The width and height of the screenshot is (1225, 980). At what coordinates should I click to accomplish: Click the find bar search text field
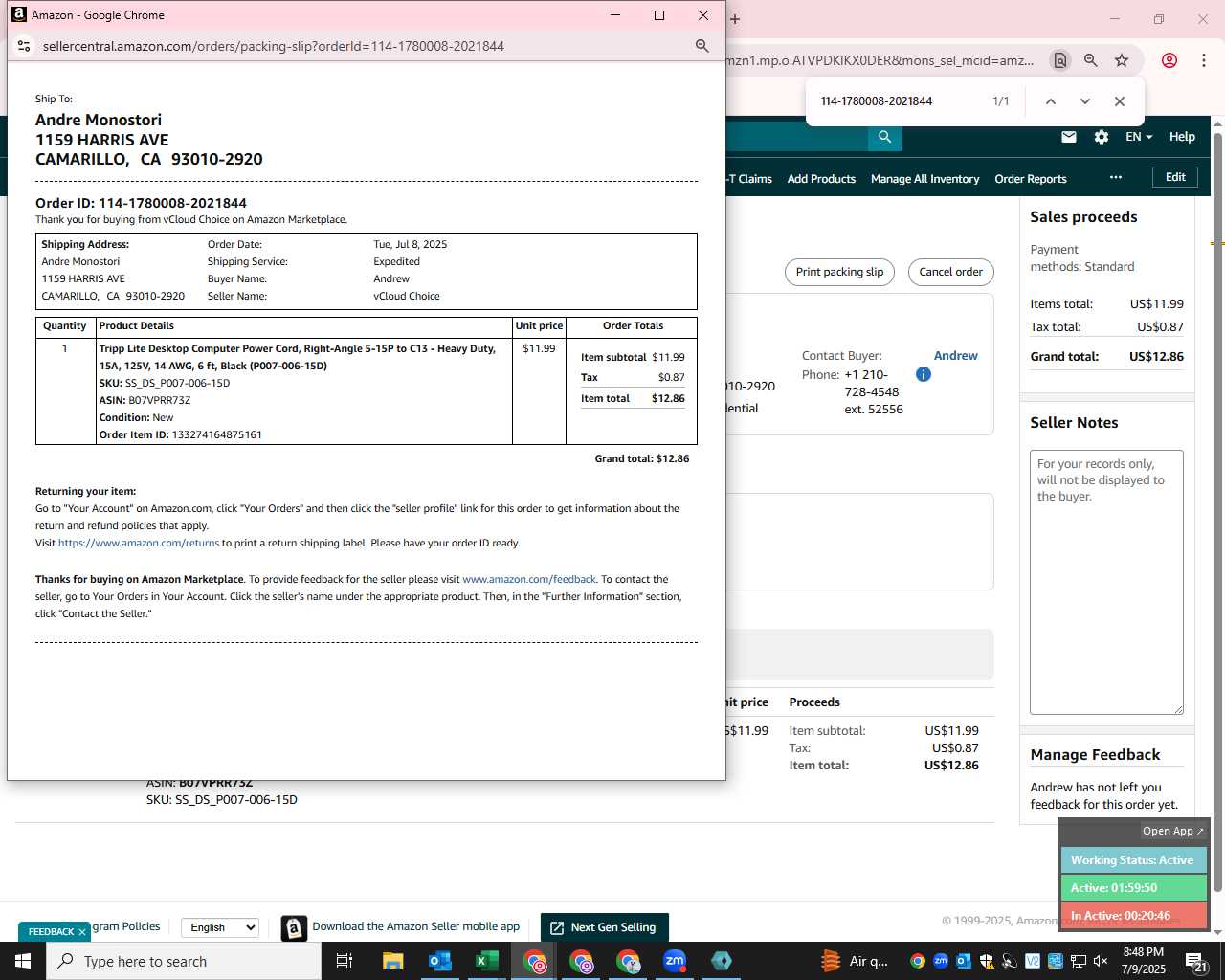898,101
